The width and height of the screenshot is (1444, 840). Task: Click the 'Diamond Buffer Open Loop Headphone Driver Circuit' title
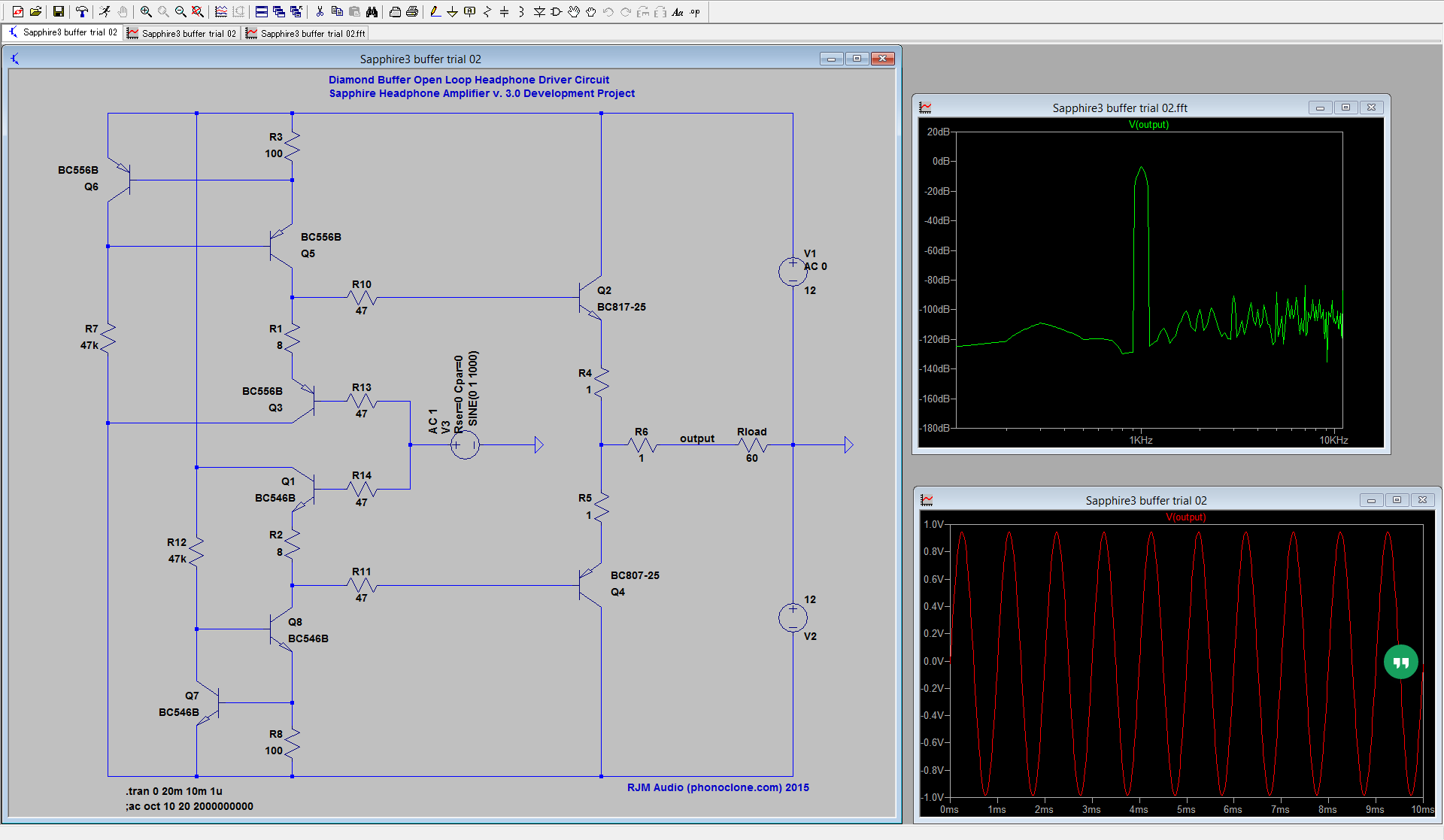point(469,80)
